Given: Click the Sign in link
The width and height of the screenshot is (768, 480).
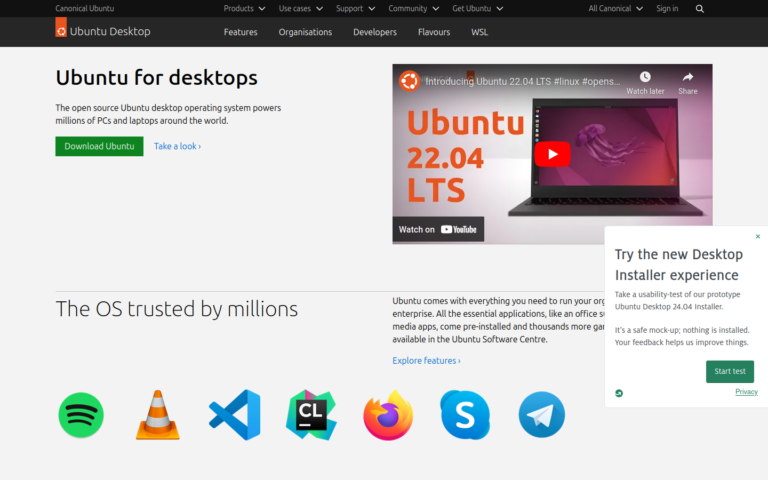Looking at the screenshot, I should click(x=667, y=8).
